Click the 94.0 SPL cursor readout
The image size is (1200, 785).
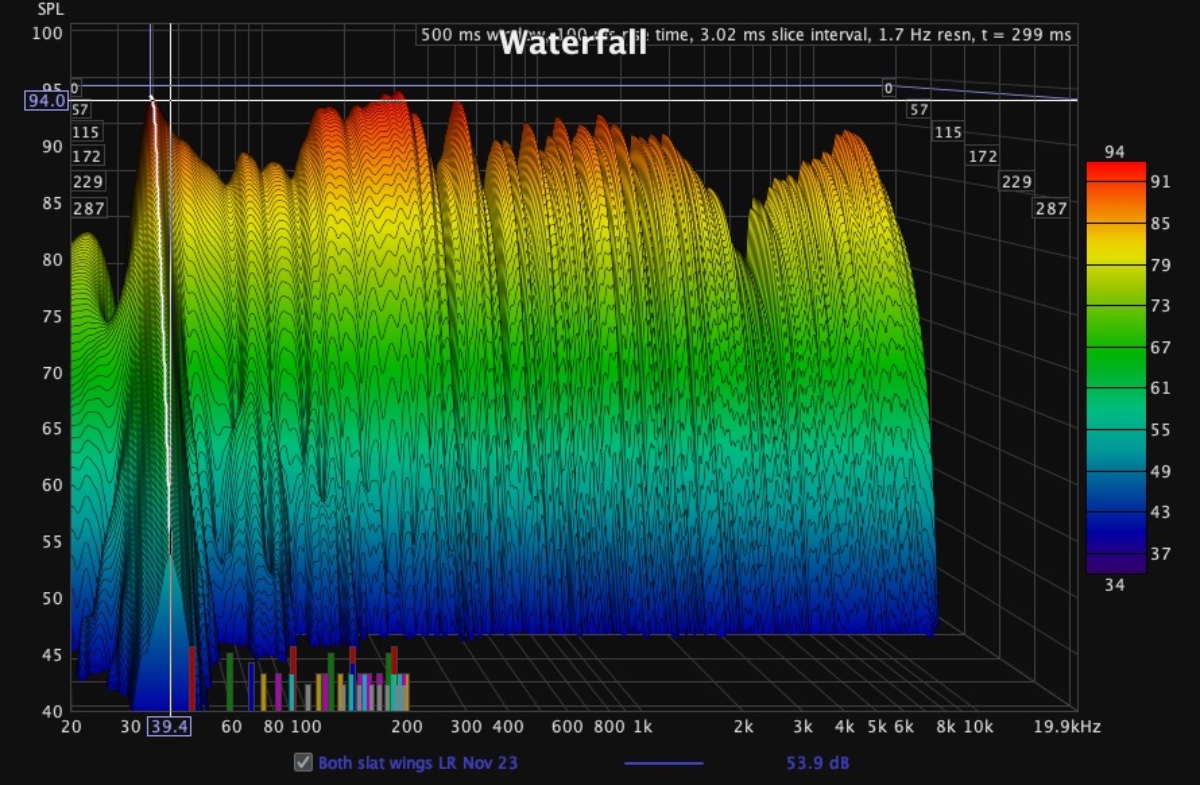[47, 100]
